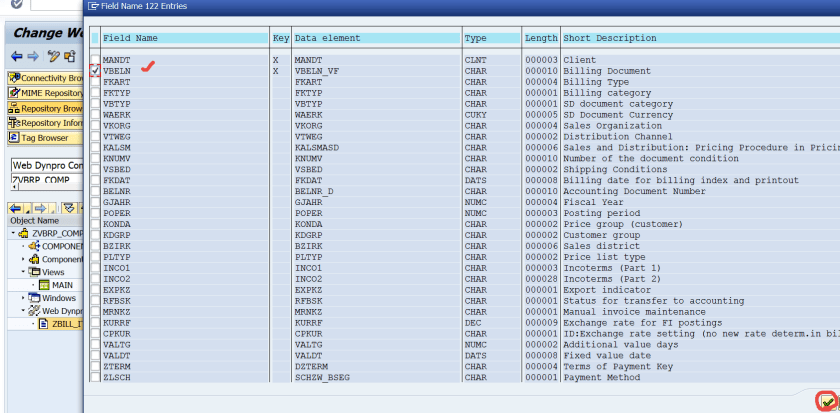
Task: Click the DEC type cell for KURRF
Action: point(472,322)
